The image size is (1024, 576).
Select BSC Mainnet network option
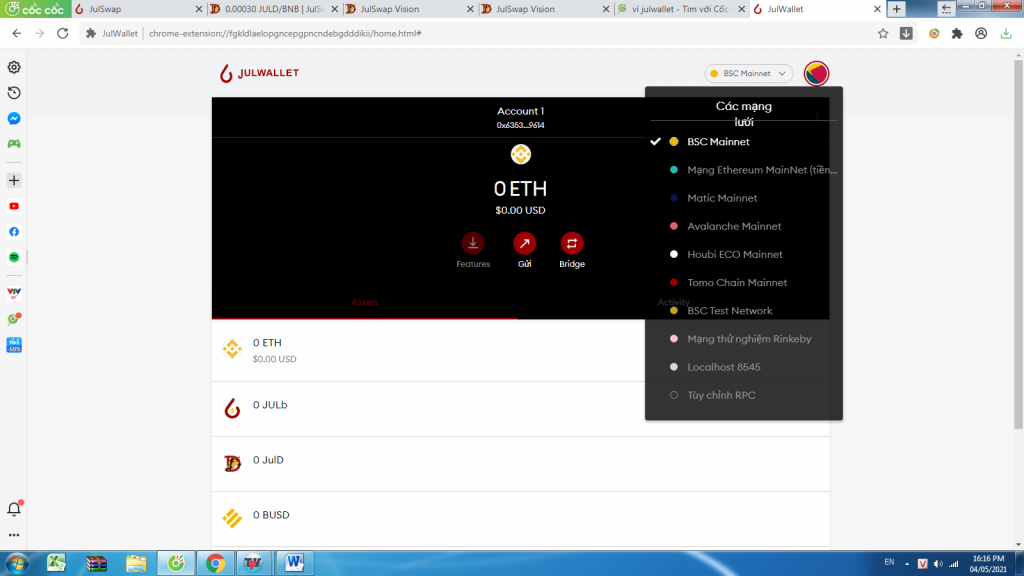click(718, 142)
